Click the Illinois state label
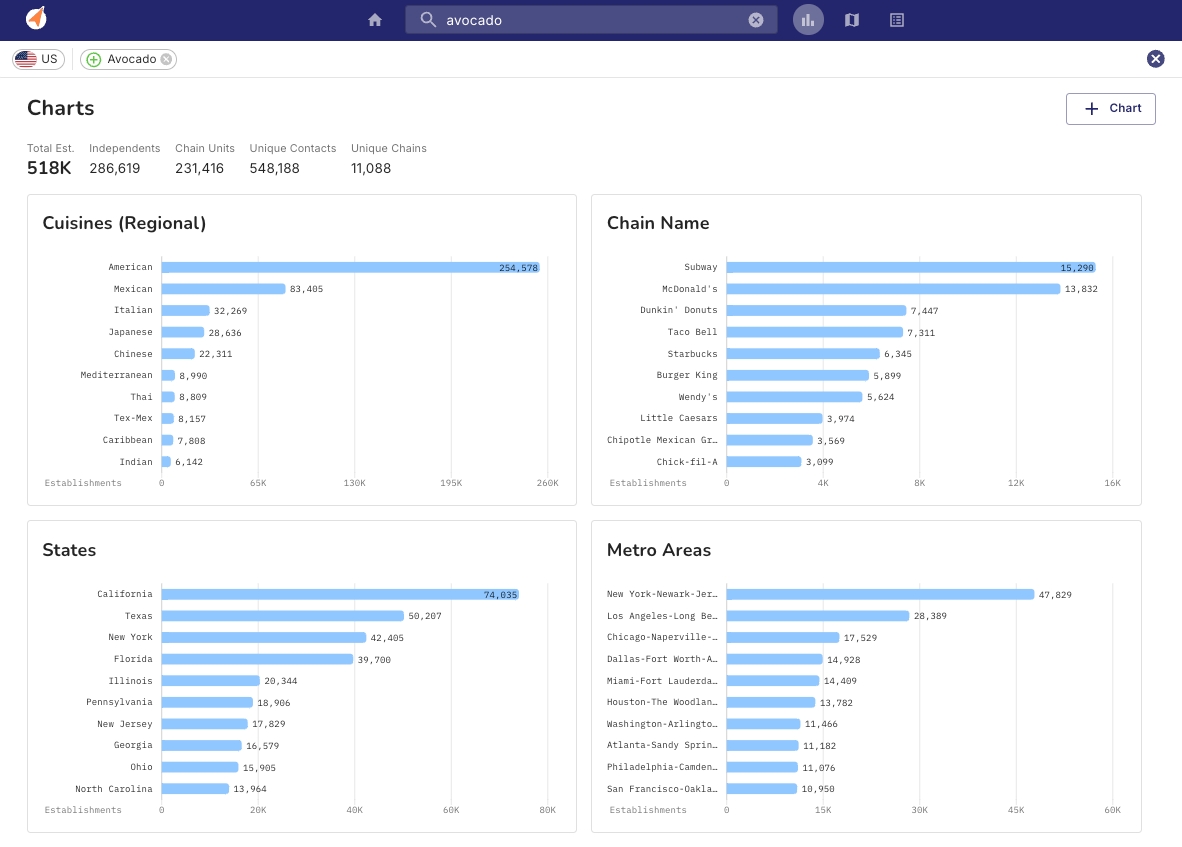 130,681
